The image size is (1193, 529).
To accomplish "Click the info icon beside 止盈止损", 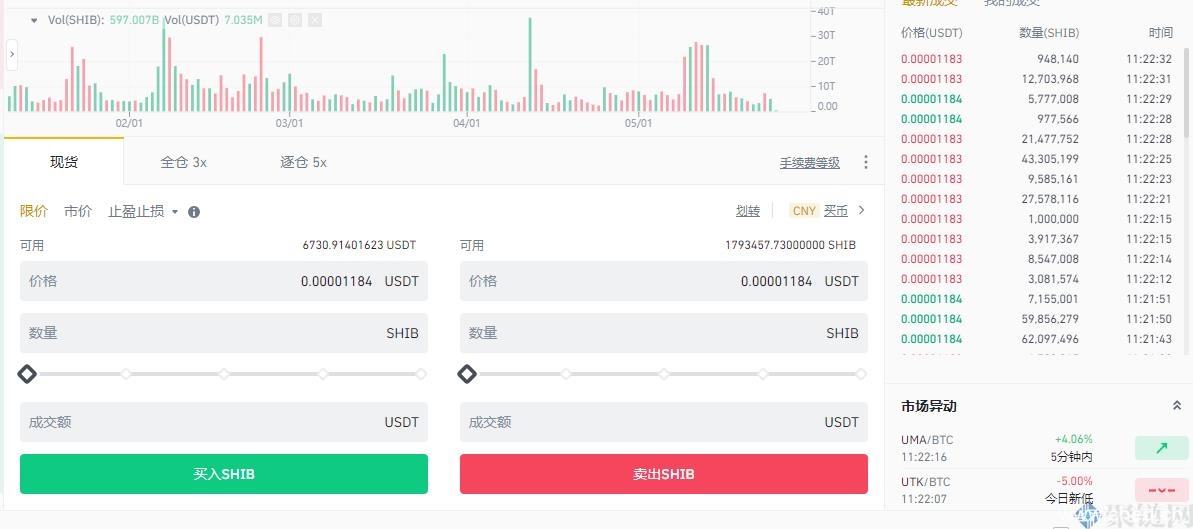I will (x=194, y=212).
